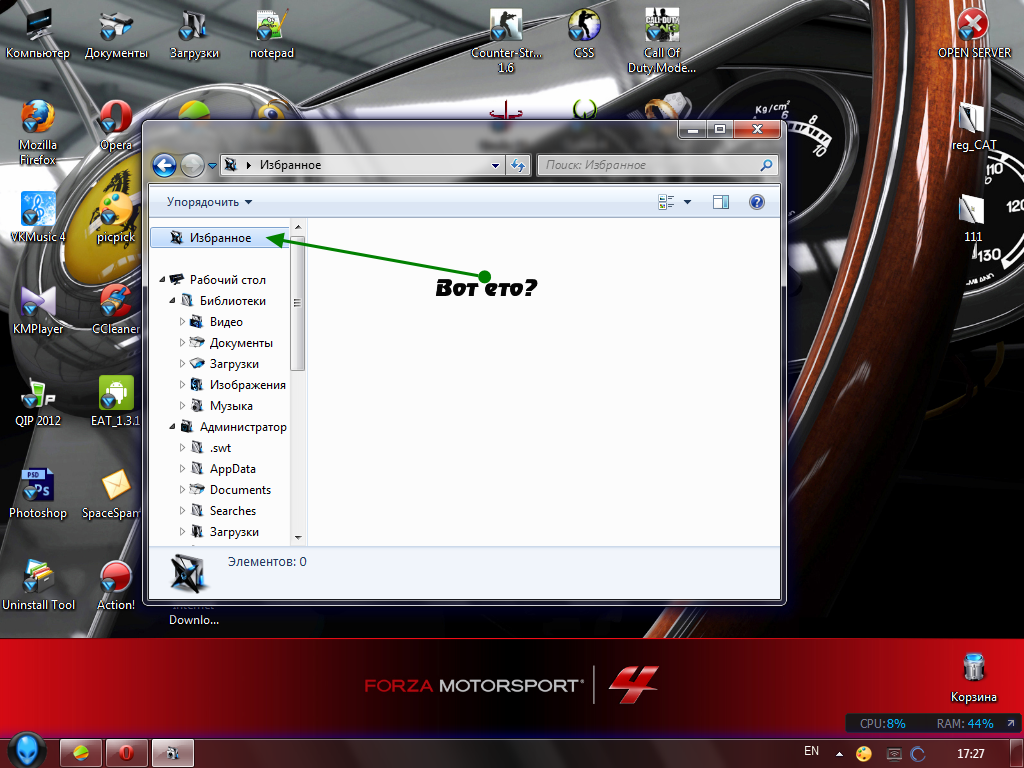The width and height of the screenshot is (1024, 768).
Task: Click the Explorer back navigation arrow
Action: pos(164,165)
